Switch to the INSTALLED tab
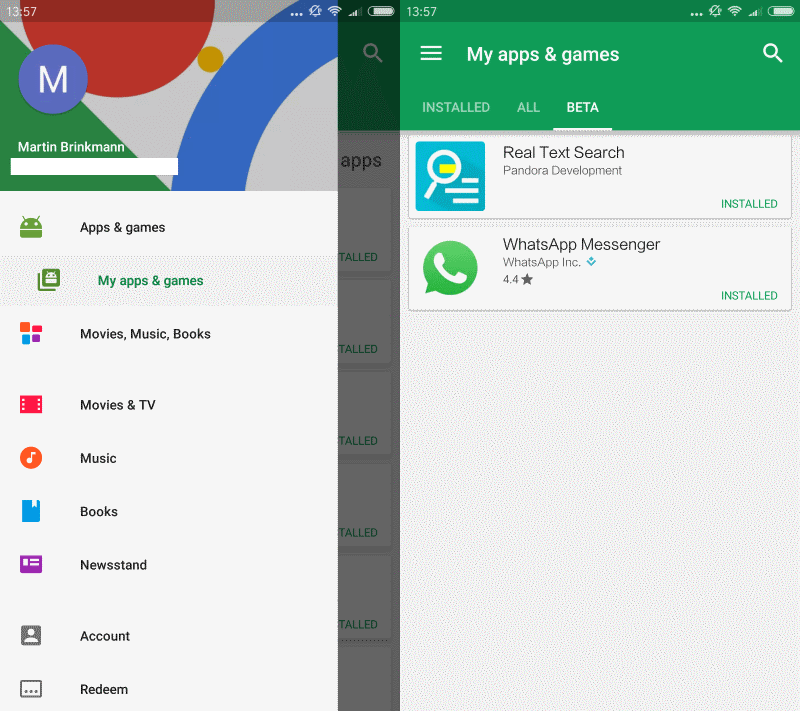Image resolution: width=800 pixels, height=711 pixels. click(456, 107)
